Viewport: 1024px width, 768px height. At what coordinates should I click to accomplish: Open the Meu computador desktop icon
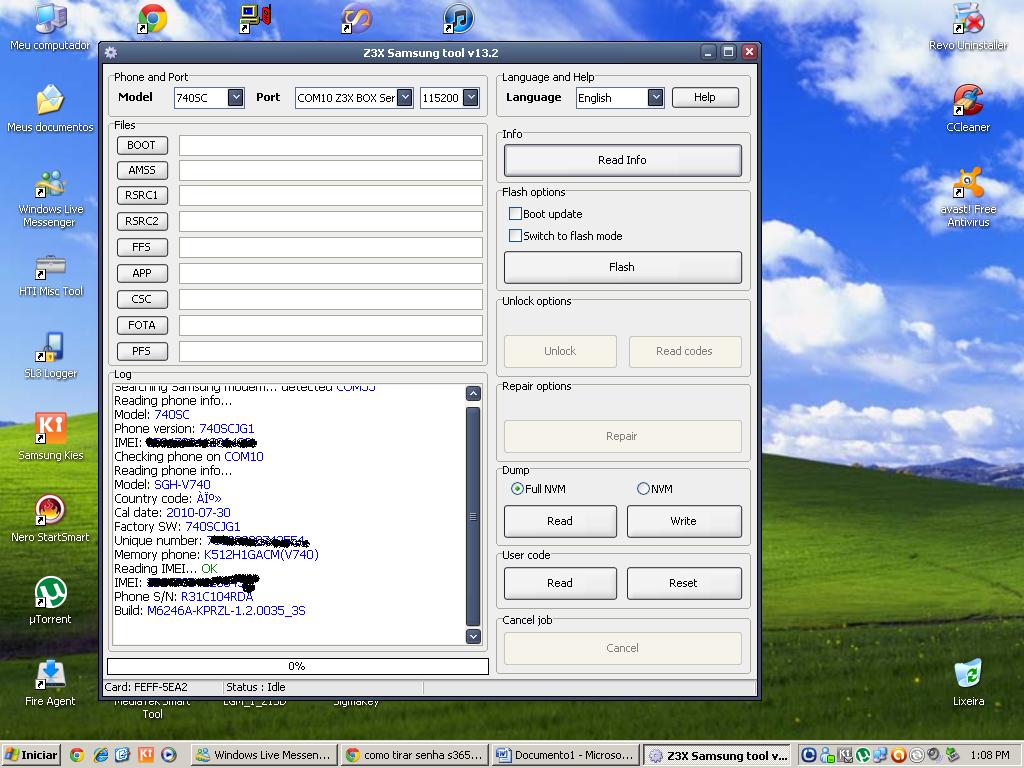click(50, 27)
